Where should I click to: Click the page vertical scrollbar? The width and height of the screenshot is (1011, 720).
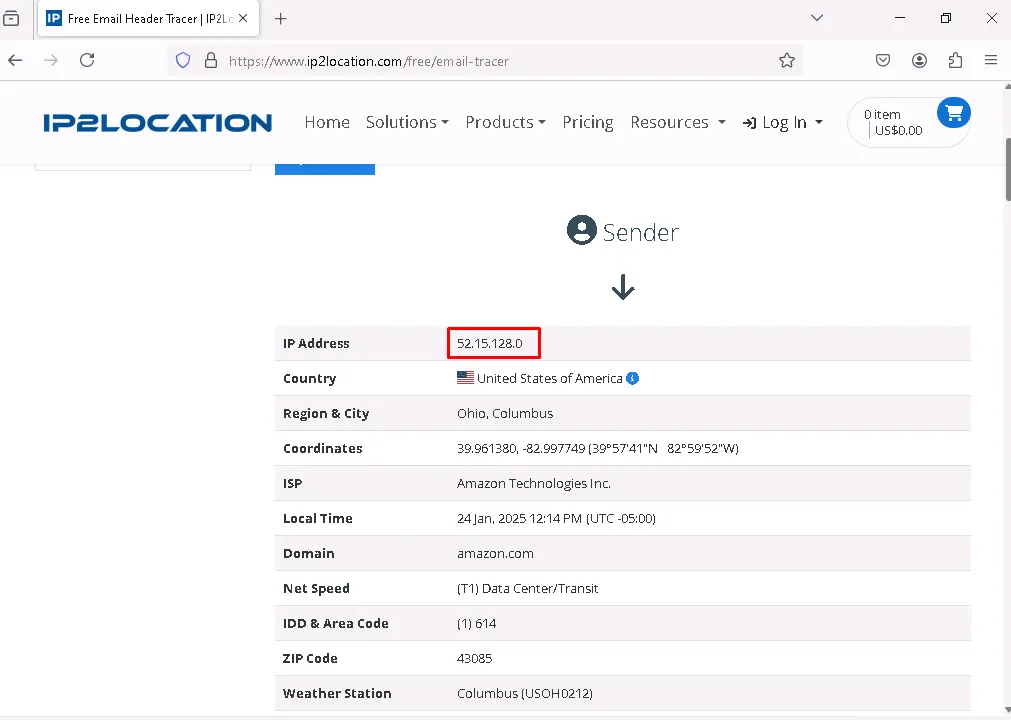(x=1005, y=400)
